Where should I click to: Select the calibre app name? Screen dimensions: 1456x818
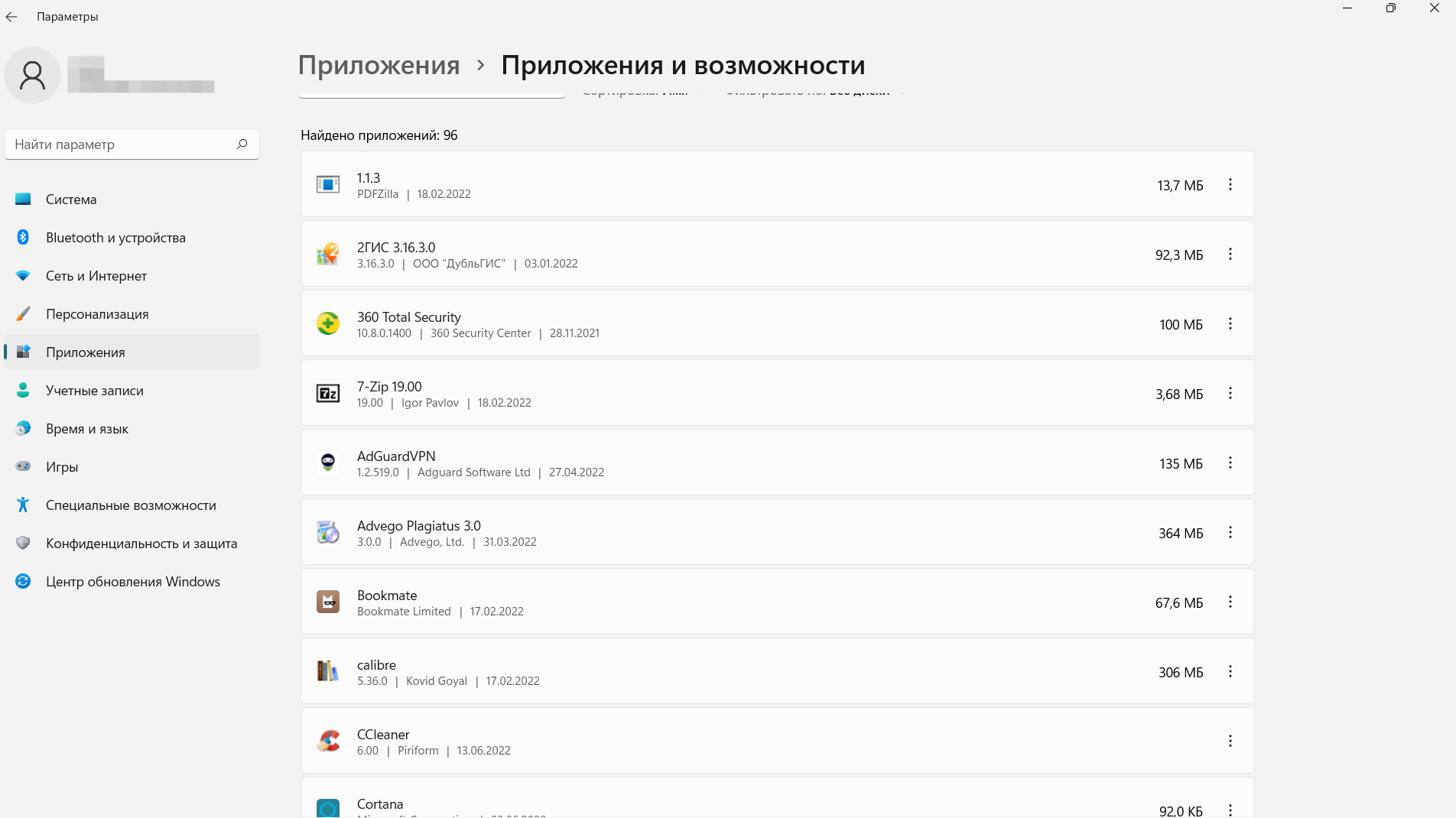point(376,664)
